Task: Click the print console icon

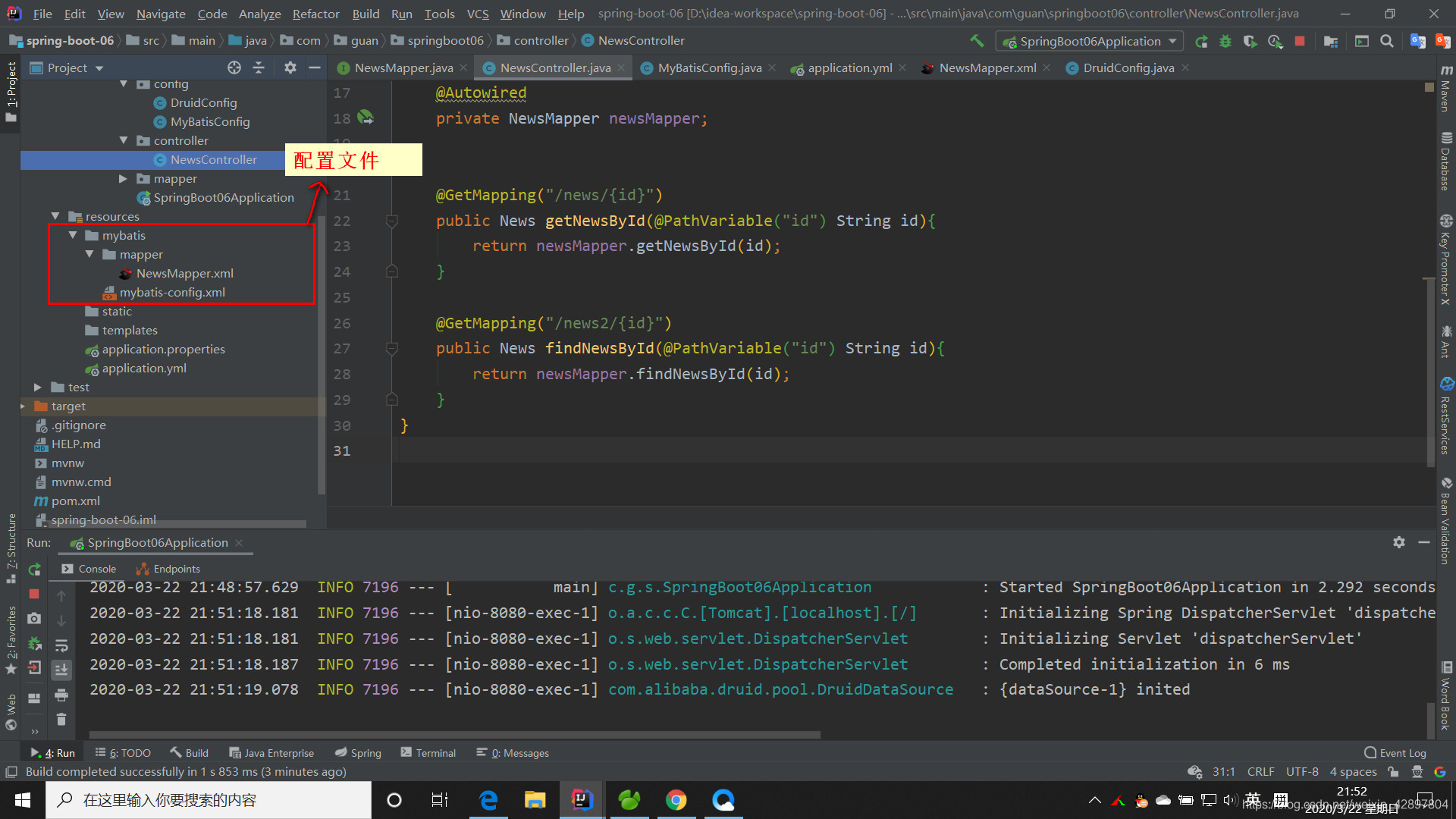Action: [61, 695]
